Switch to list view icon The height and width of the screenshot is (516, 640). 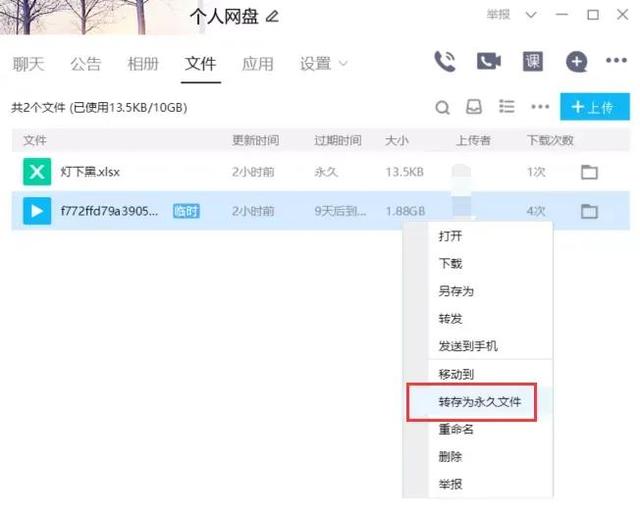pos(507,107)
